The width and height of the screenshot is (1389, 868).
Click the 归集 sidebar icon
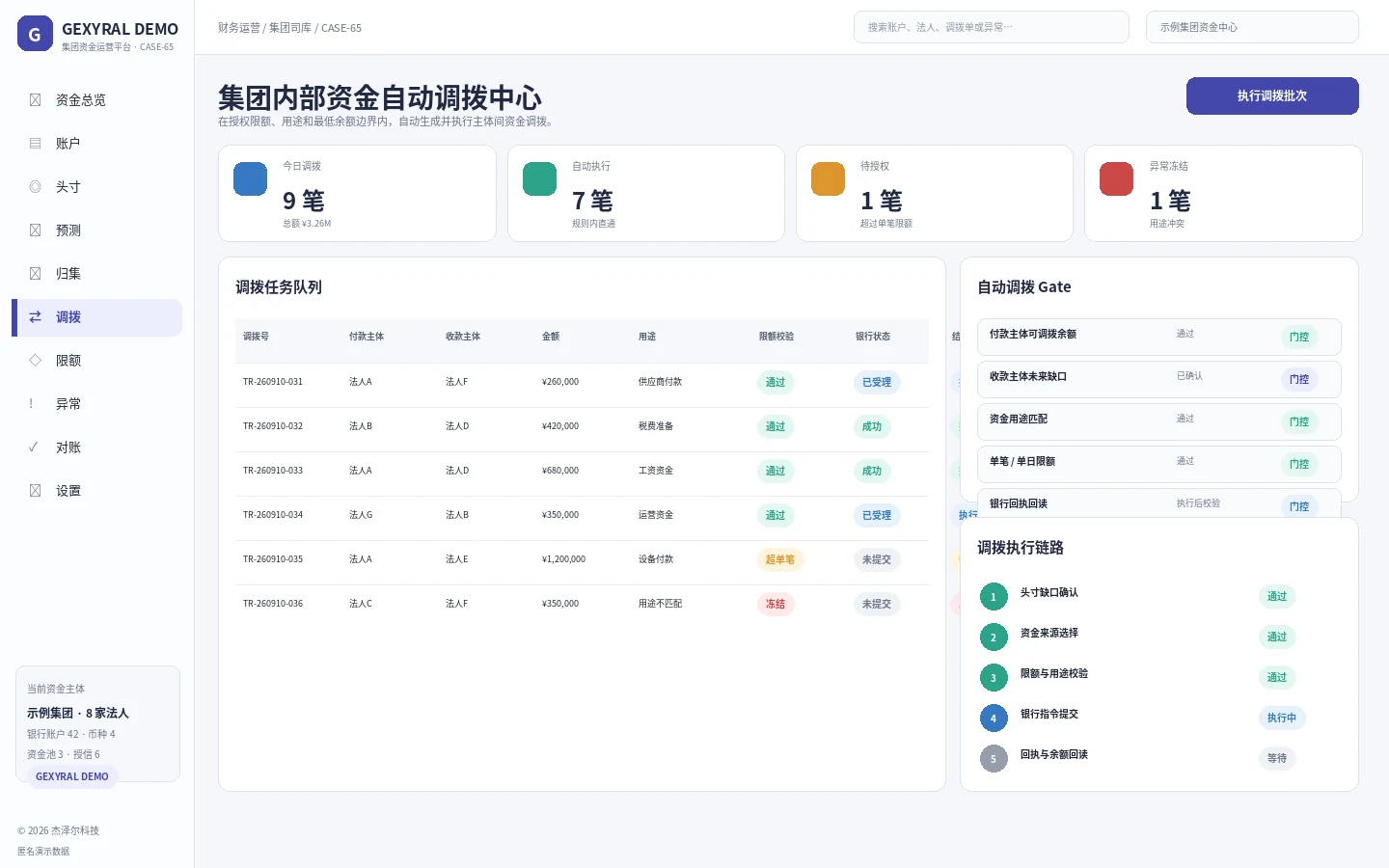tap(35, 274)
